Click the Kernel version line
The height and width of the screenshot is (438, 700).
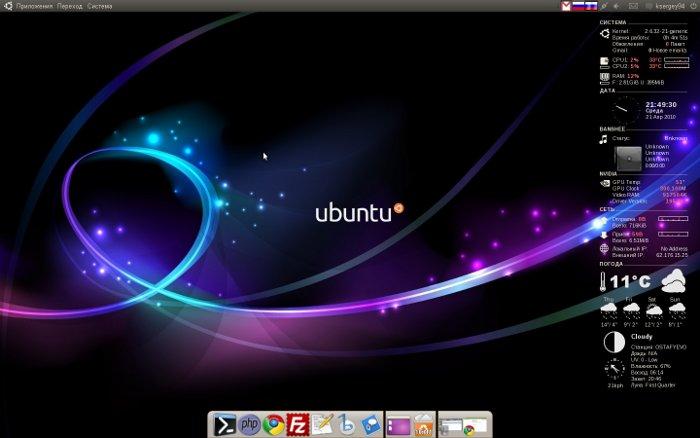[650, 31]
